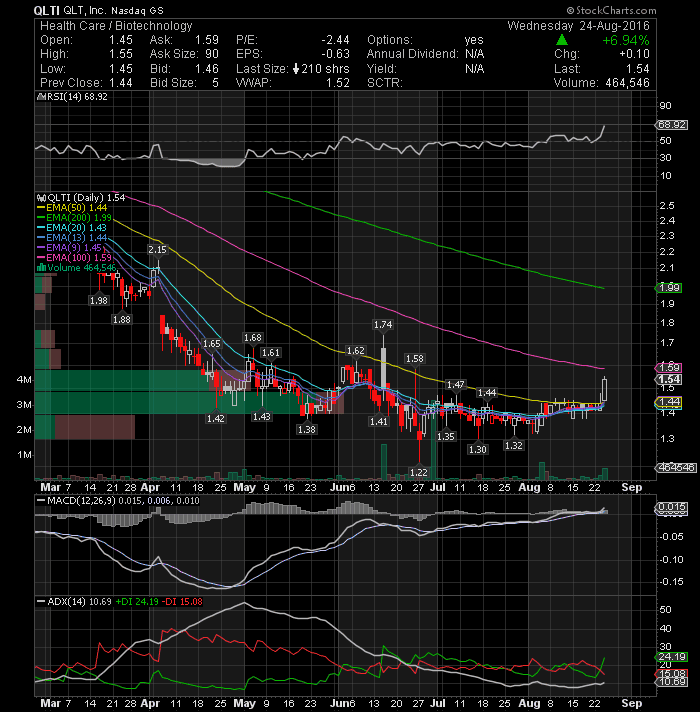Screen dimensions: 700x712
Task: Click the 1.47 high price label
Action: 456,385
